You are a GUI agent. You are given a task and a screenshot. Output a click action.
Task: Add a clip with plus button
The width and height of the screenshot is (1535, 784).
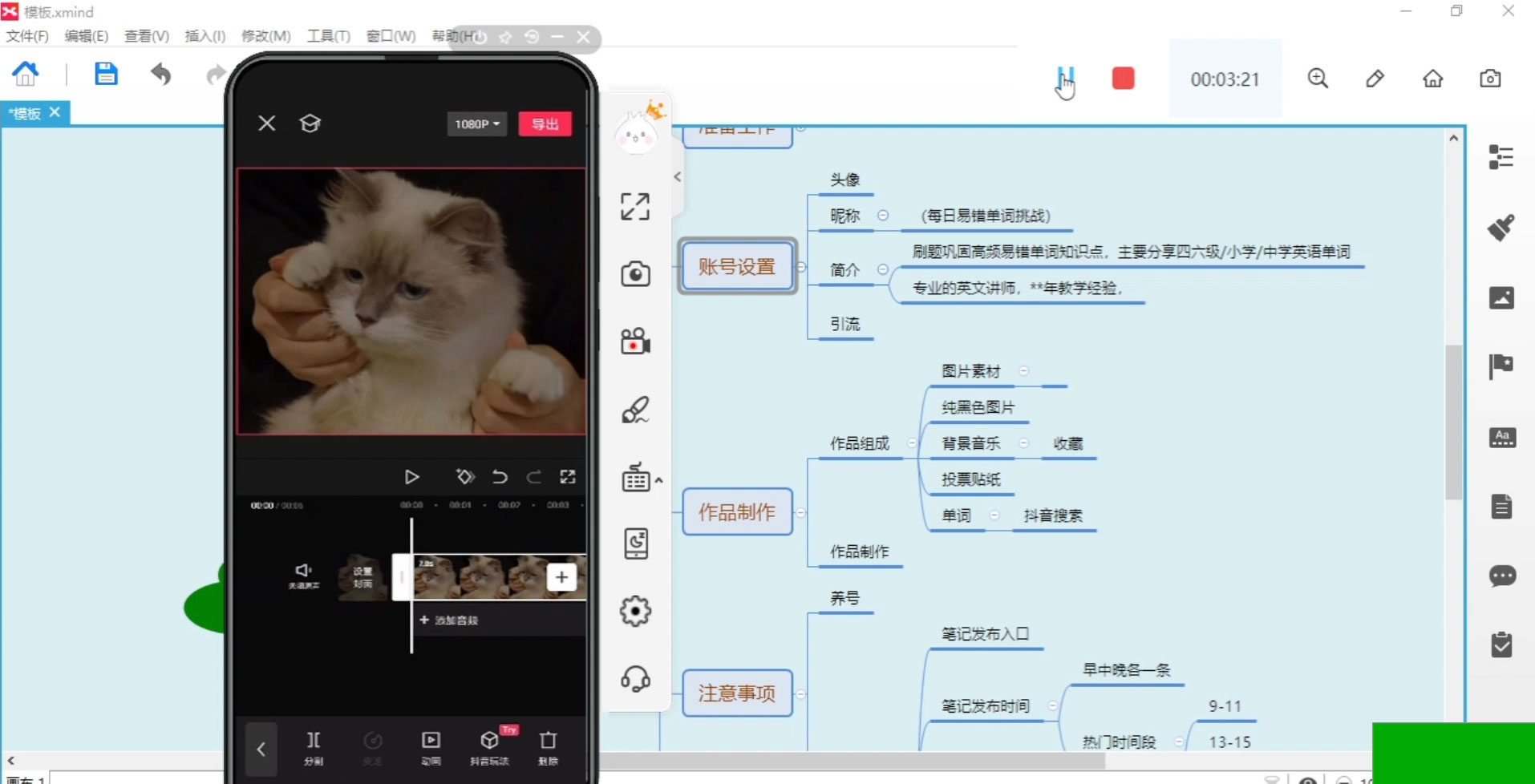(561, 577)
